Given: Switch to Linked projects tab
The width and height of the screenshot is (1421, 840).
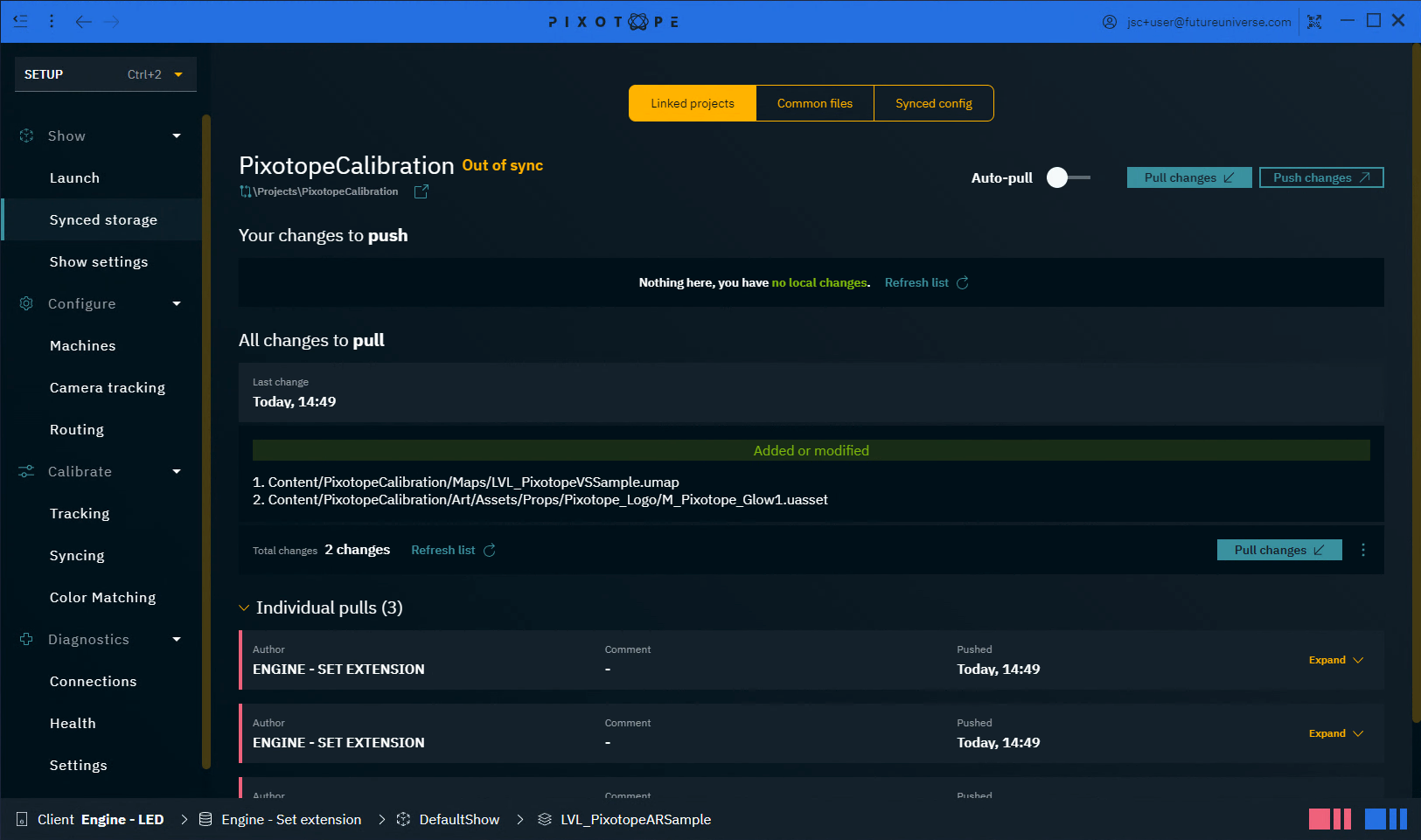Looking at the screenshot, I should click(x=693, y=103).
